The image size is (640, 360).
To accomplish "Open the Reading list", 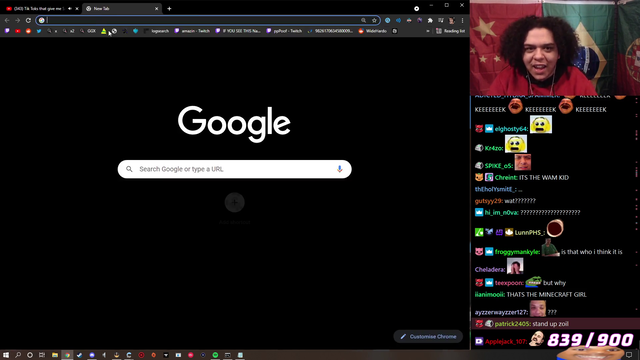I will coord(451,31).
